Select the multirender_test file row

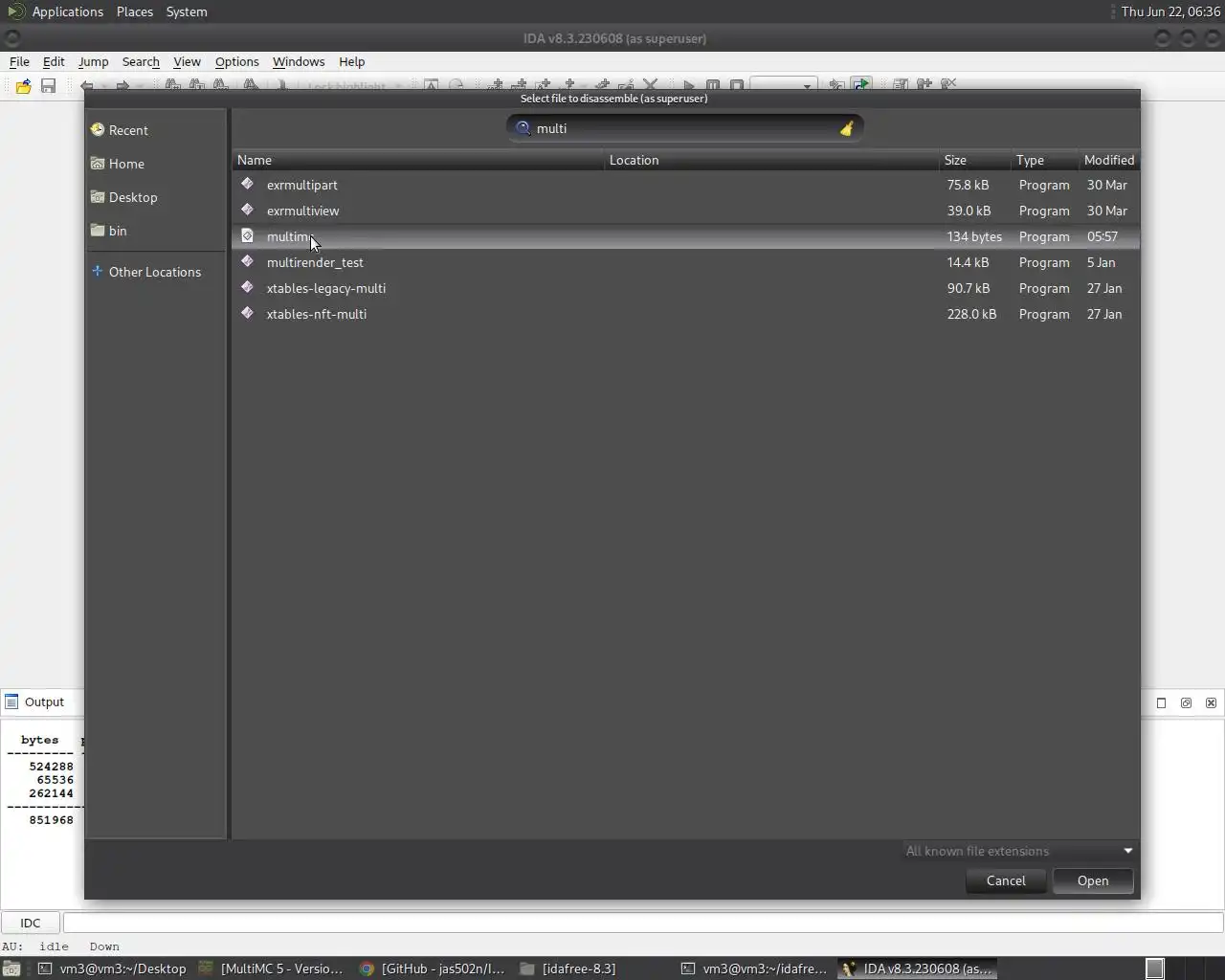[x=685, y=262]
